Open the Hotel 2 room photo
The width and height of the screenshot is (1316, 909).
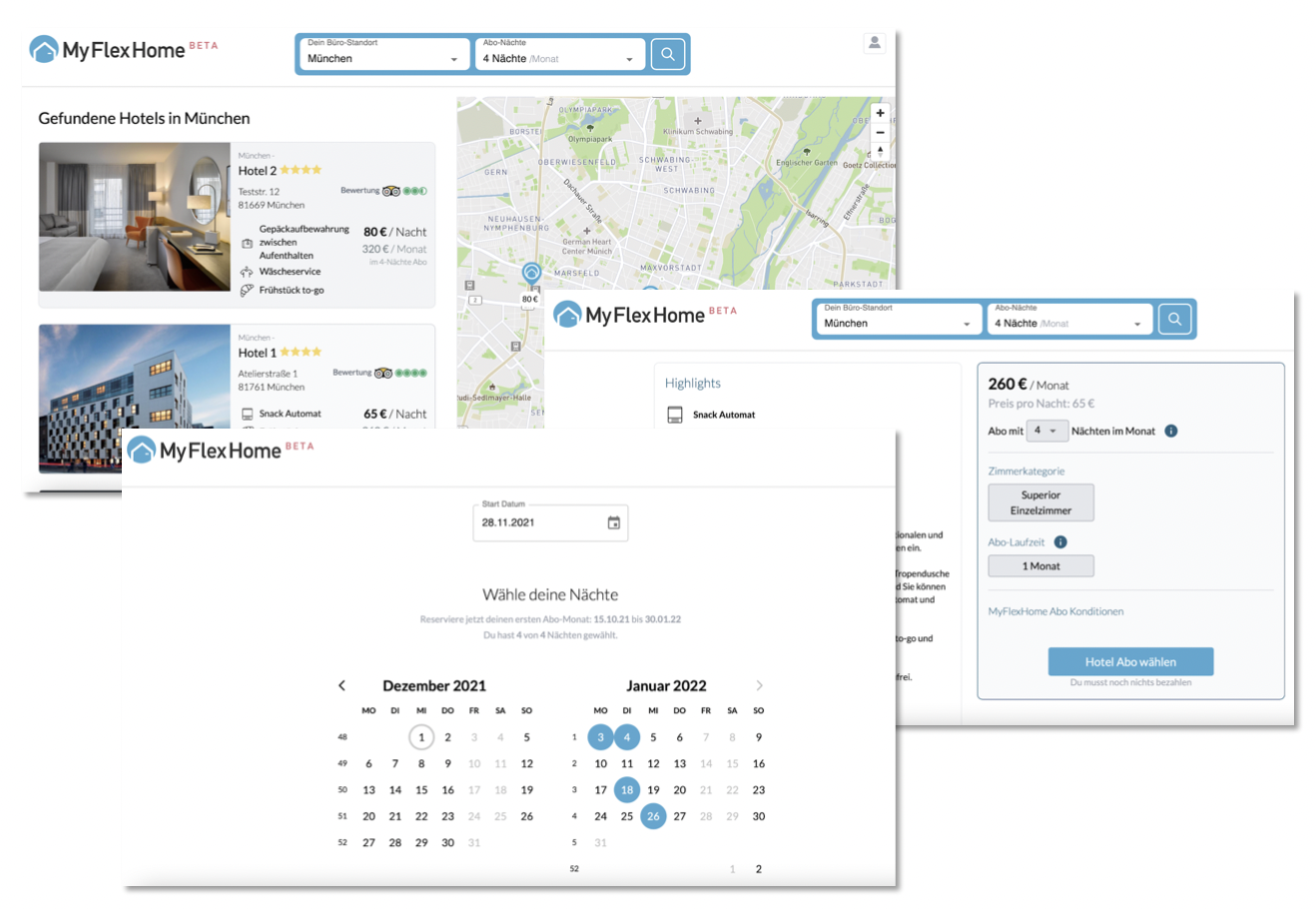135,217
